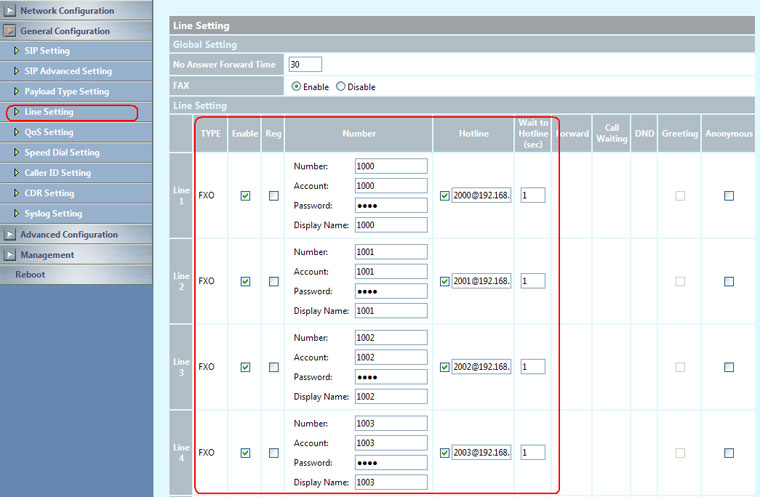Open SIP Setting page
Viewport: 760px width, 497px height.
[47, 51]
